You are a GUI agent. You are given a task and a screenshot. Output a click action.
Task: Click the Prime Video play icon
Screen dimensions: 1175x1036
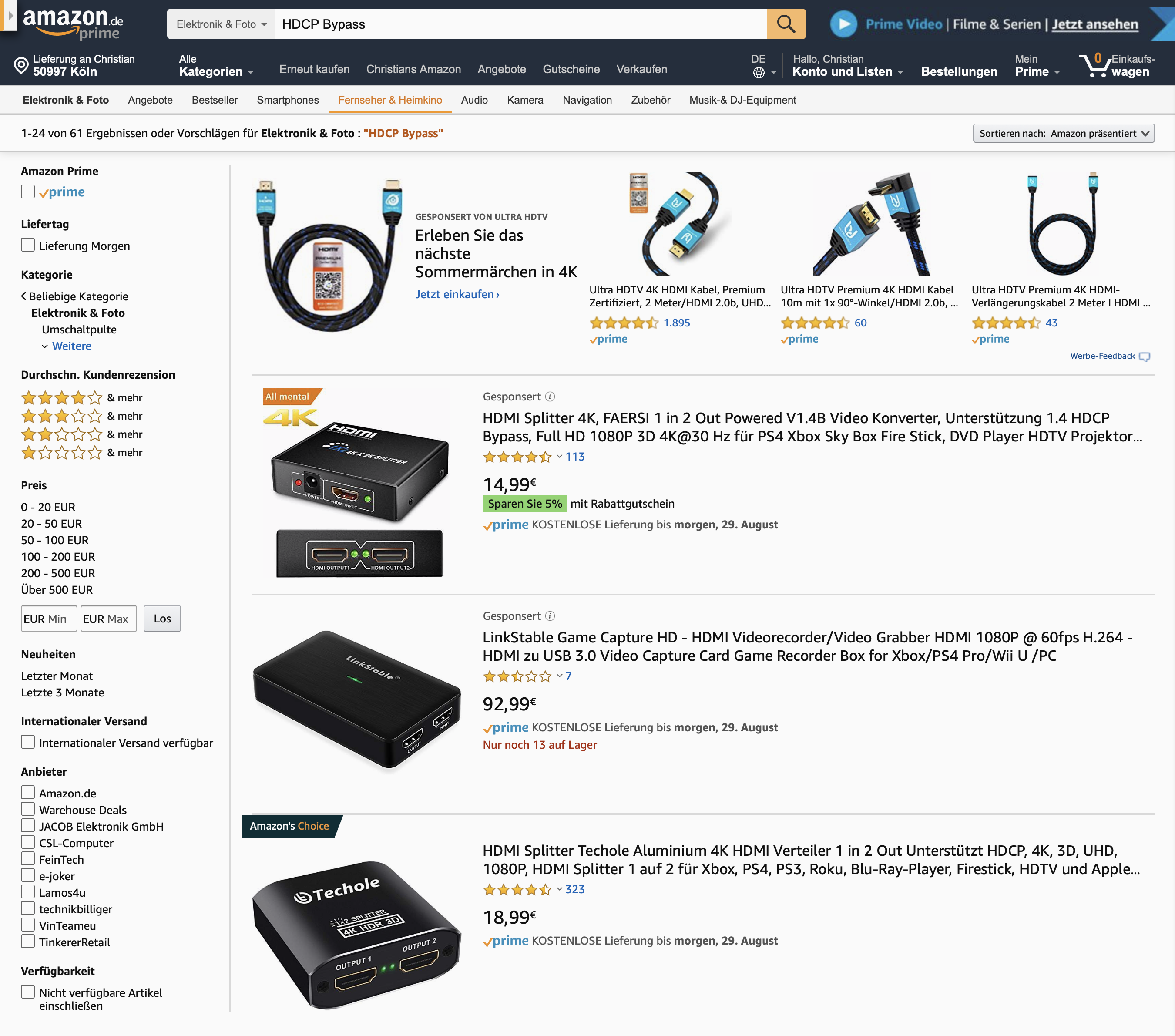point(844,24)
